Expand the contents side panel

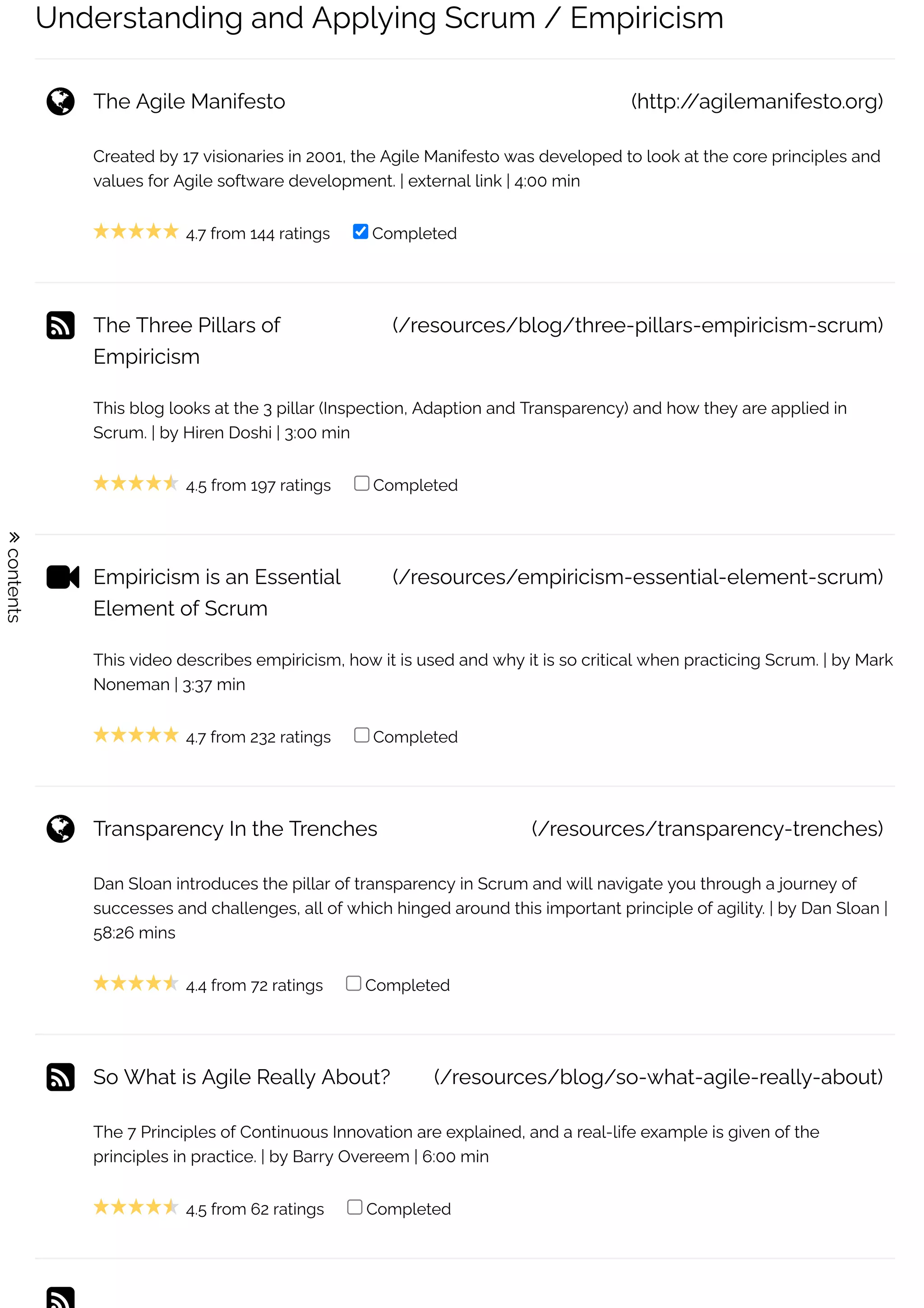coord(14,584)
